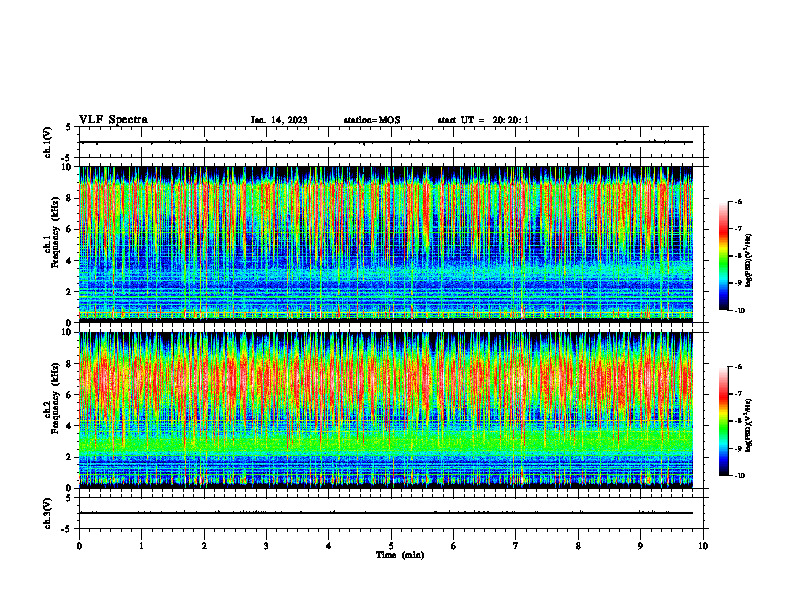792x612 pixels.
Task: Click the ch.2 spectrogram color bar
Action: point(723,421)
